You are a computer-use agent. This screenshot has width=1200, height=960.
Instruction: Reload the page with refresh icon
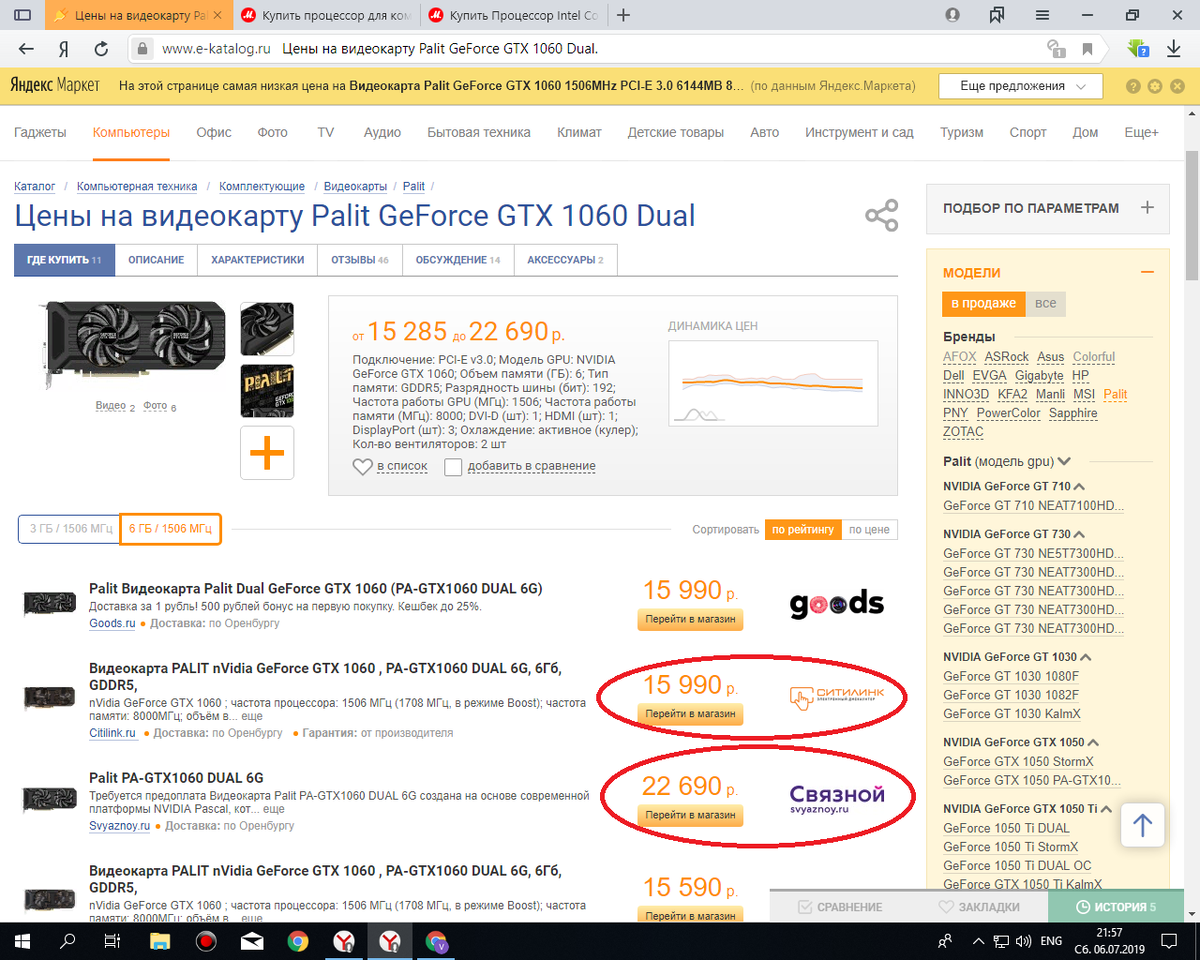tap(101, 48)
